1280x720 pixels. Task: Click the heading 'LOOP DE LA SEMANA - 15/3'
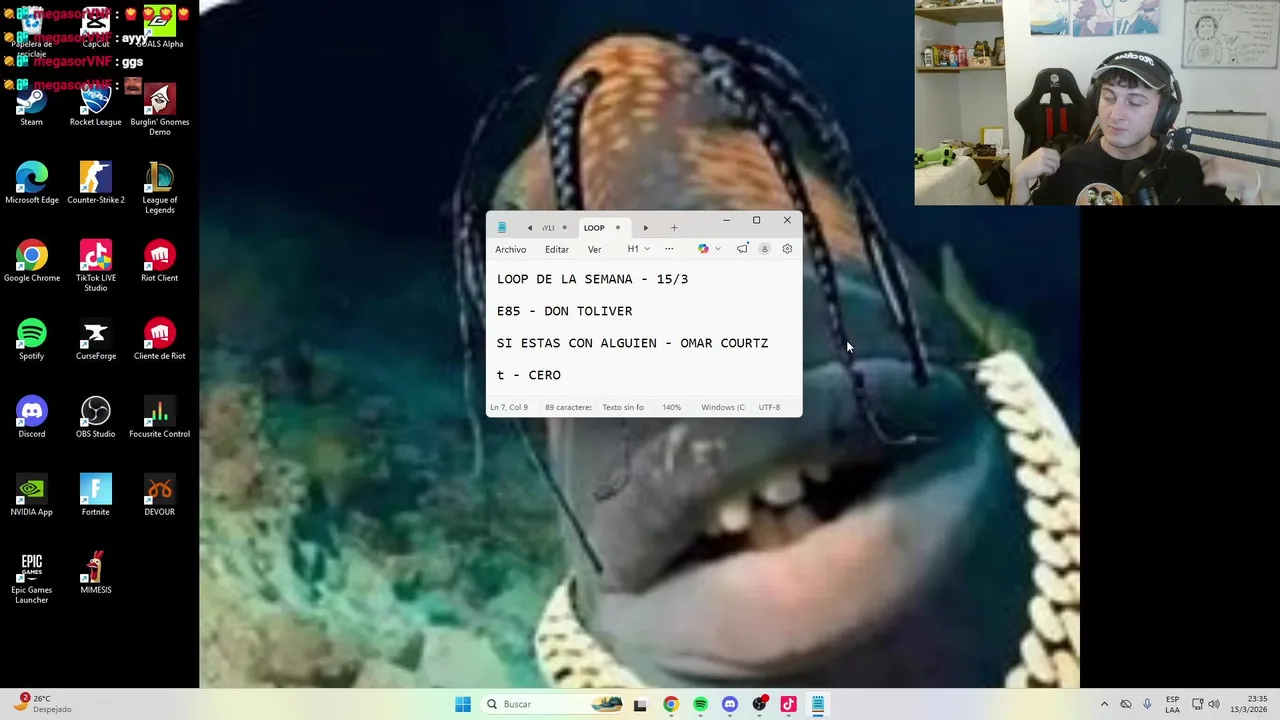592,279
